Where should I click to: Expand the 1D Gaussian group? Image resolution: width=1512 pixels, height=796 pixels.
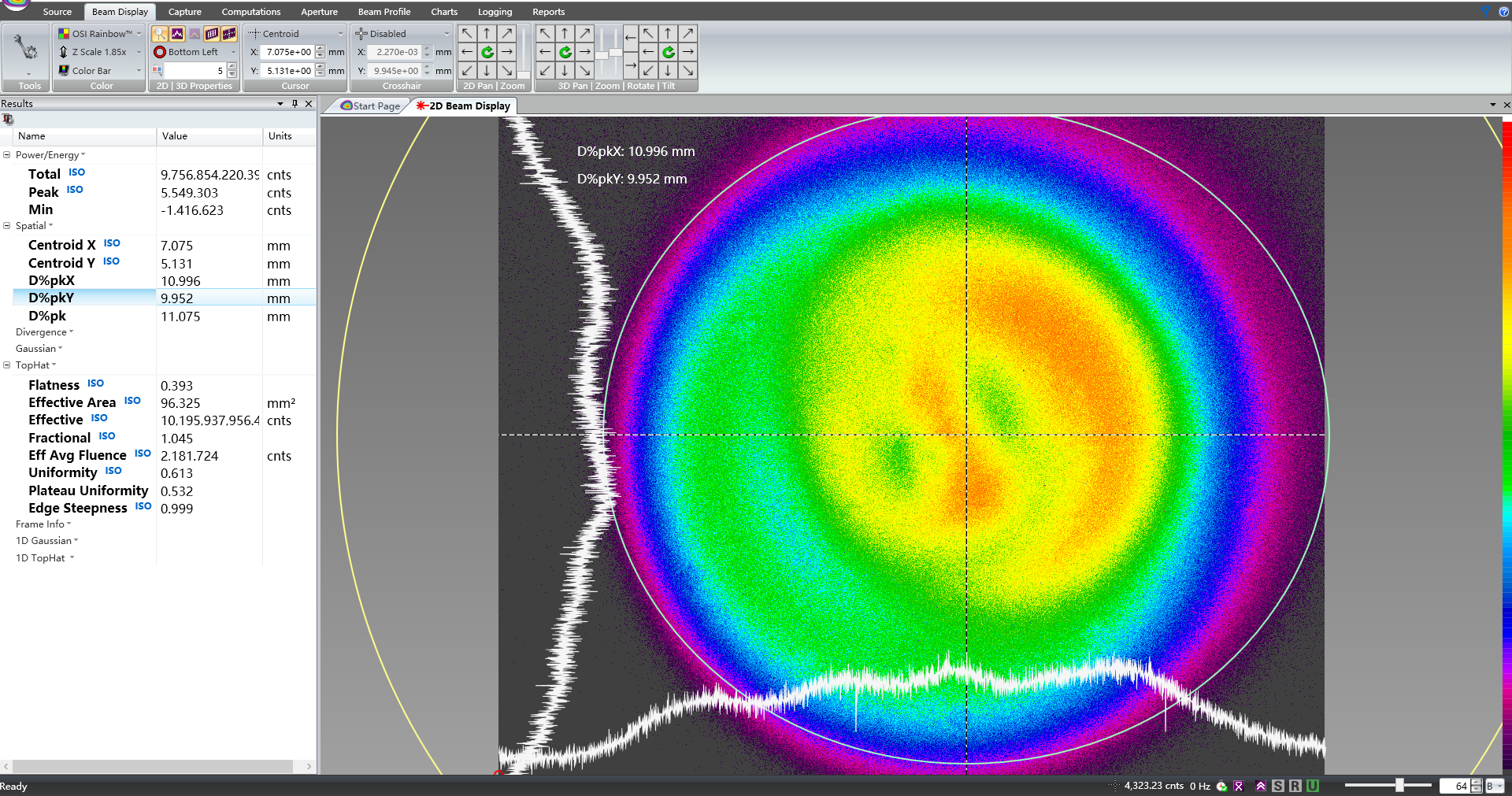click(46, 541)
